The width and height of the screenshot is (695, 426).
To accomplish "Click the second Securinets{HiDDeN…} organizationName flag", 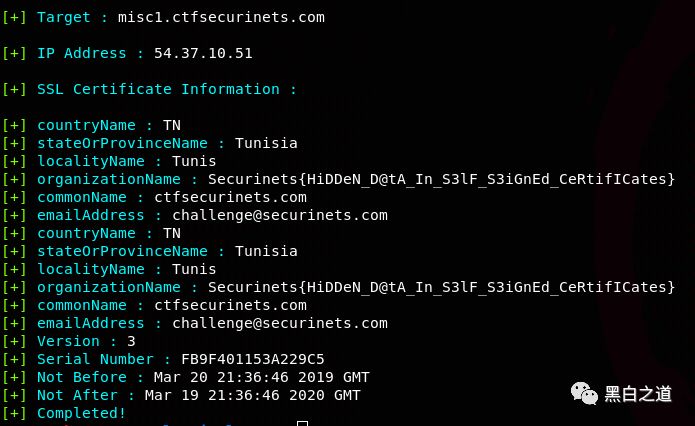I will pyautogui.click(x=441, y=287).
